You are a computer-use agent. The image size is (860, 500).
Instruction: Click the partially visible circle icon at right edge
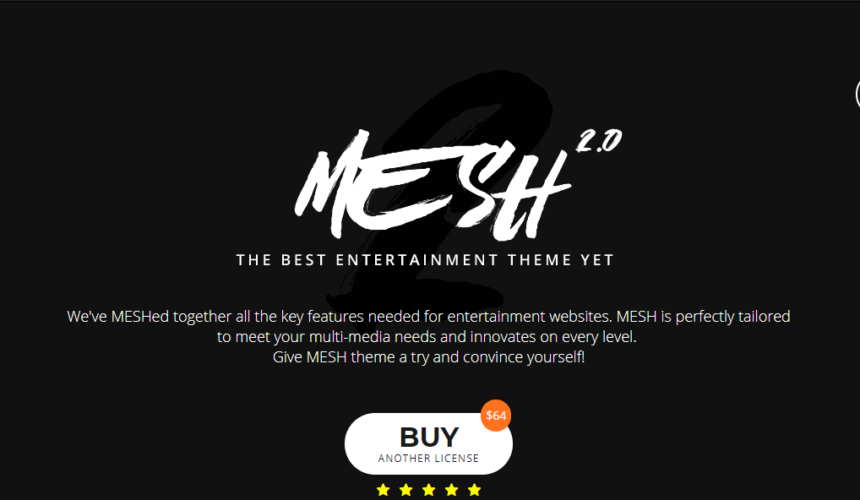click(x=857, y=94)
